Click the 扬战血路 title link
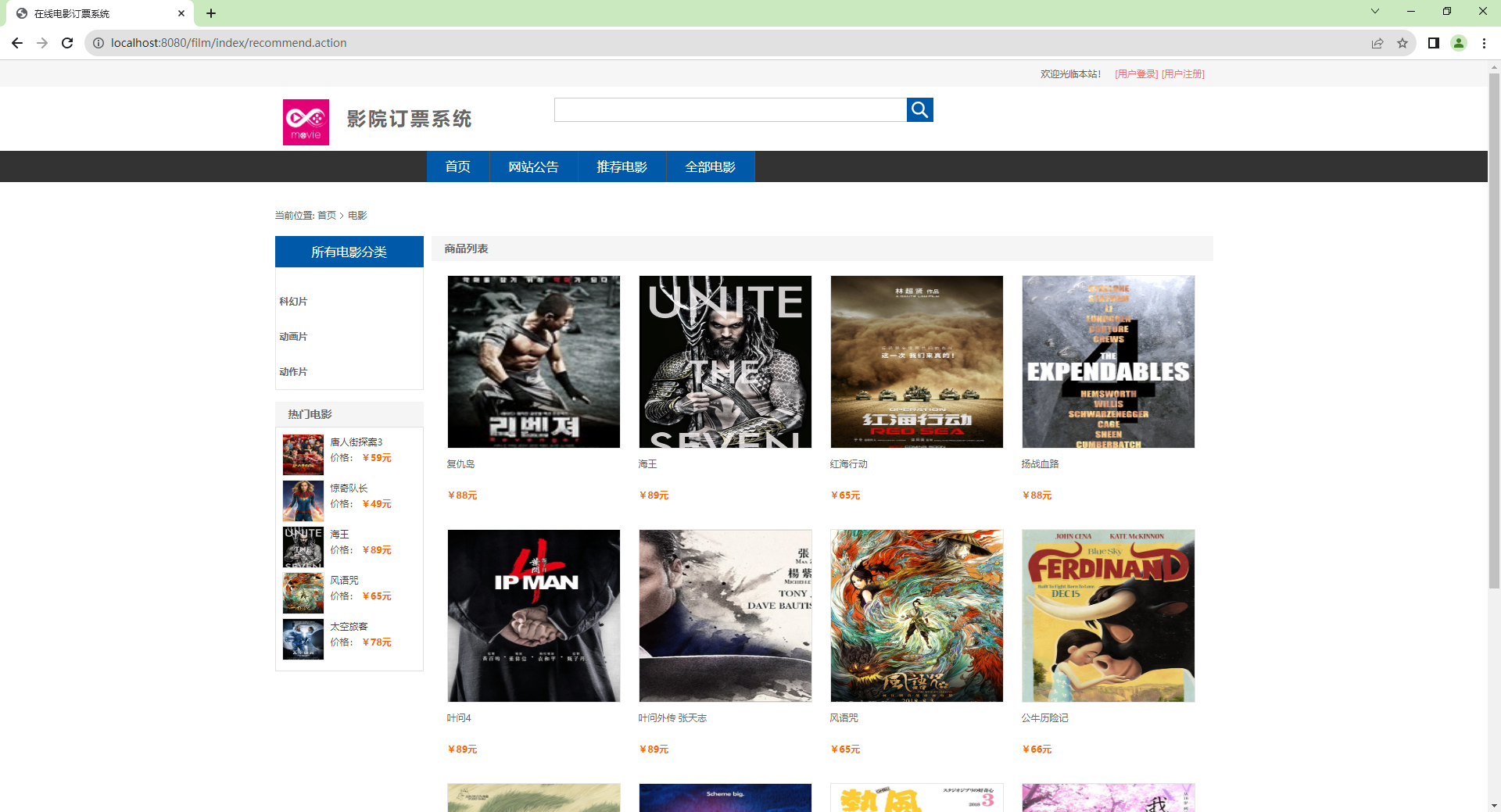The width and height of the screenshot is (1501, 812). coord(1040,464)
